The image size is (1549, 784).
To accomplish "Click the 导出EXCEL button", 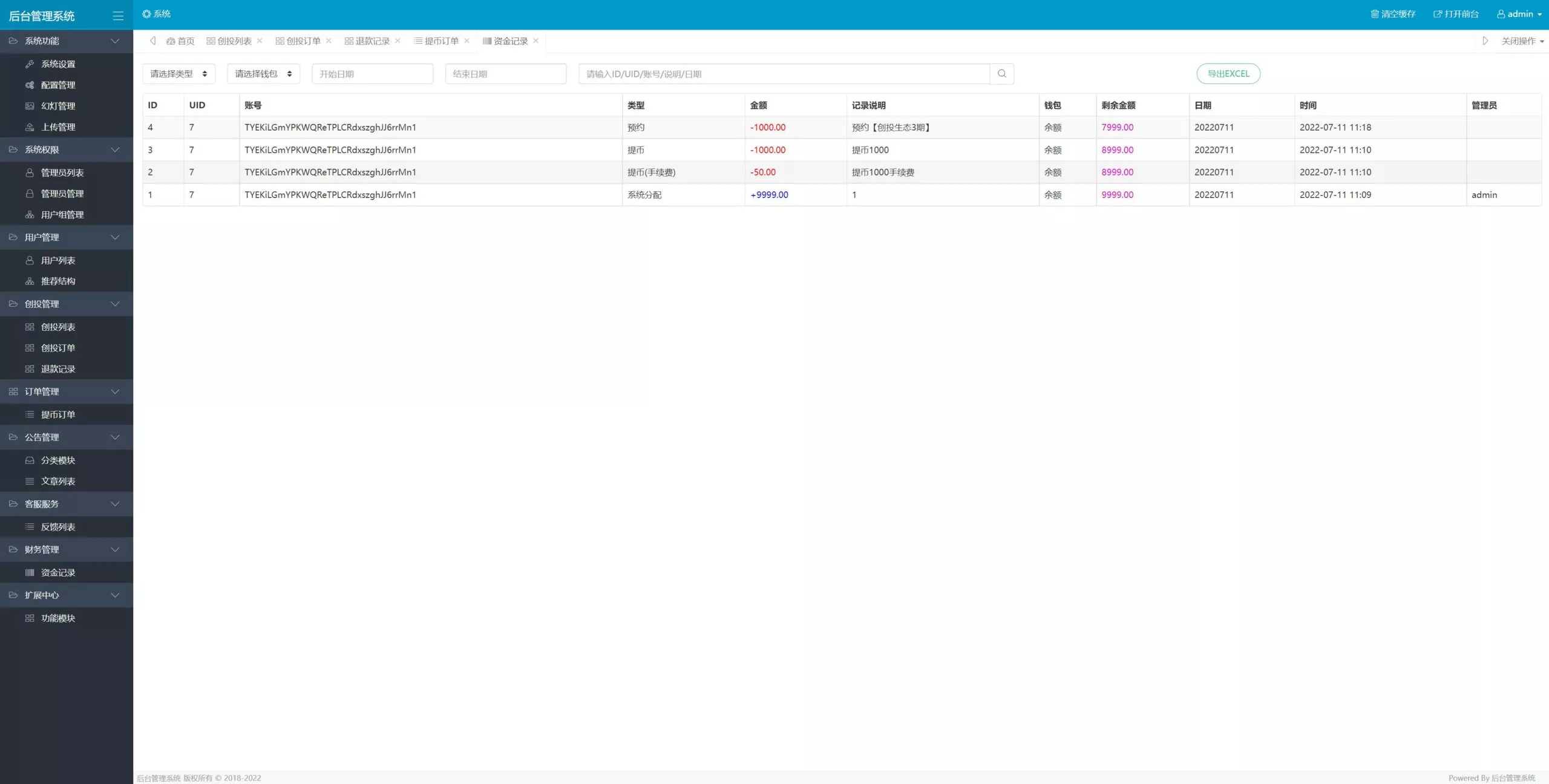I will click(x=1228, y=74).
